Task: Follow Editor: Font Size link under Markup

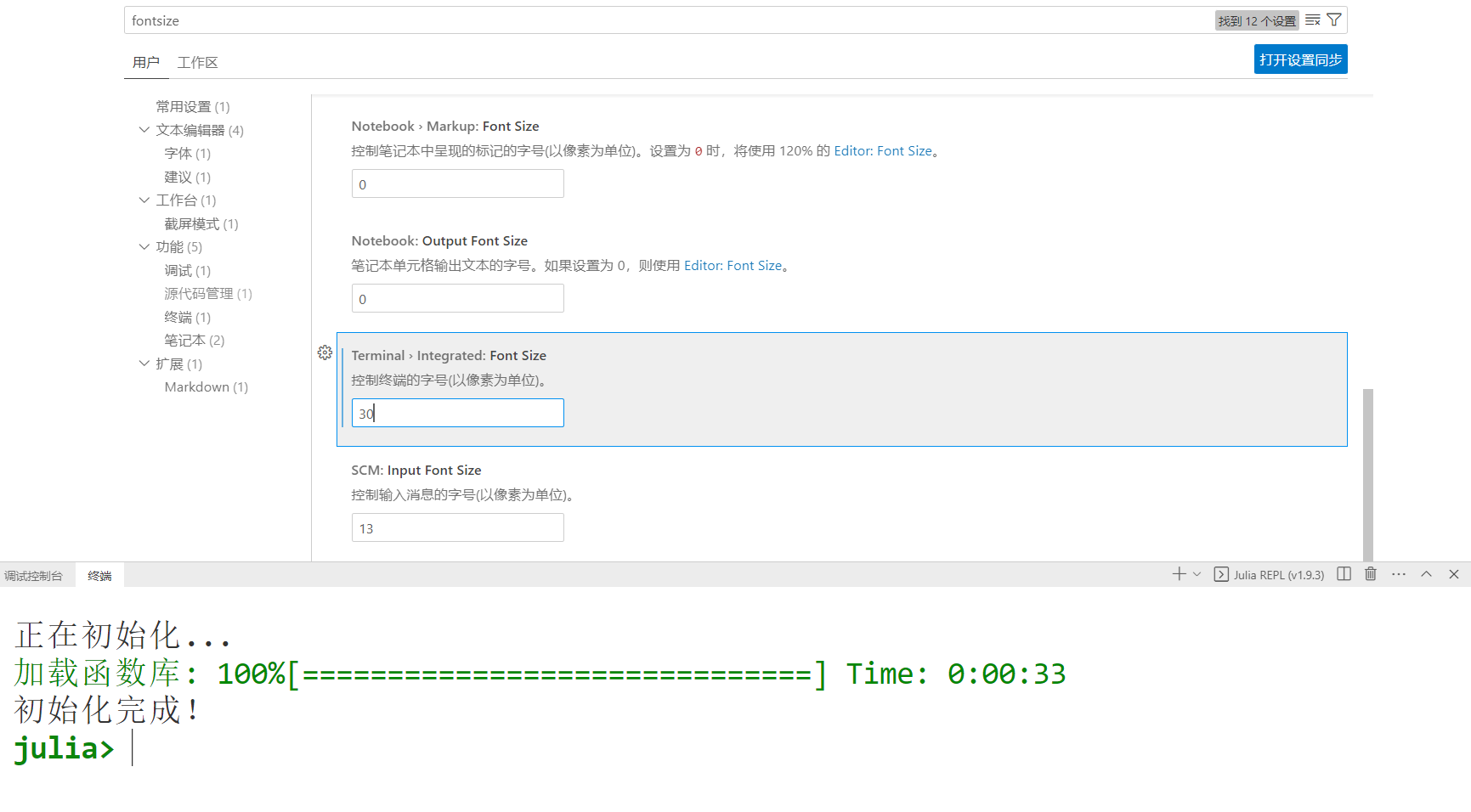Action: [x=883, y=151]
